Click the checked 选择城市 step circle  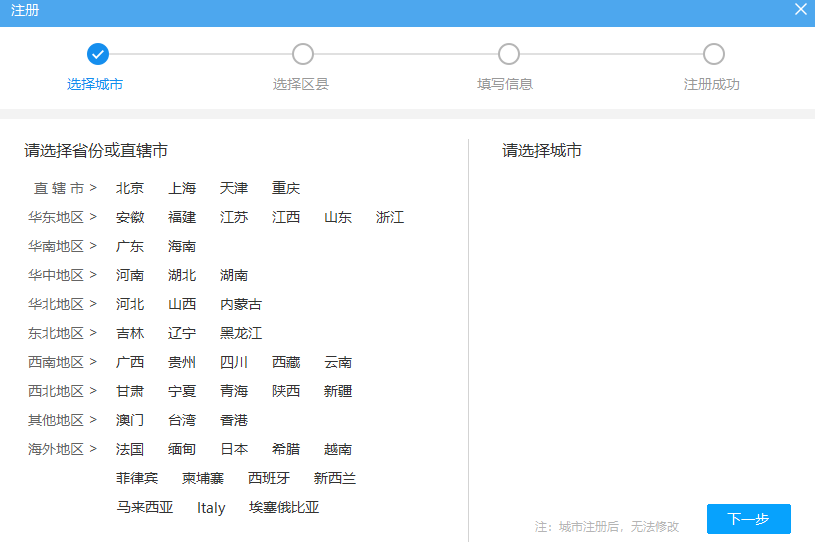pyautogui.click(x=98, y=54)
